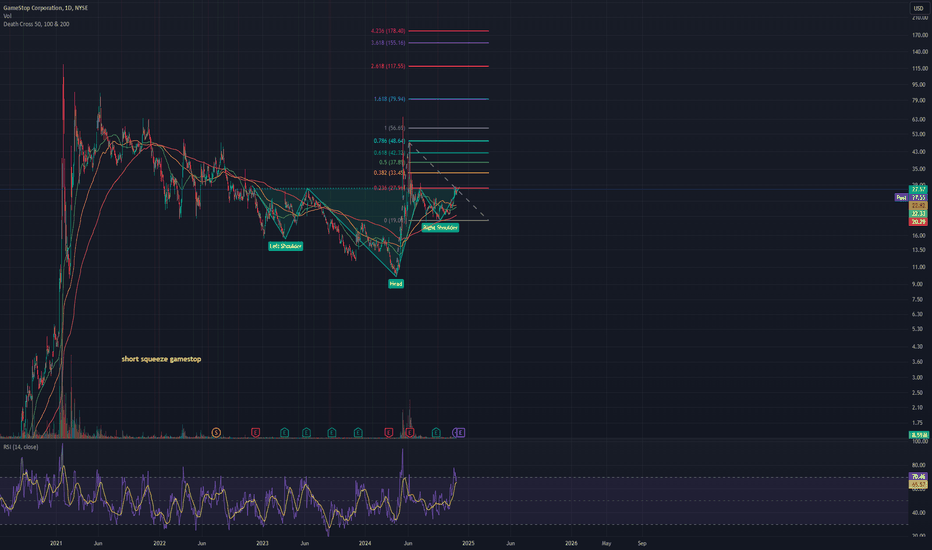Click the 2.618 (117.55) Fibonacci level label
Image resolution: width=932 pixels, height=550 pixels.
[388, 66]
